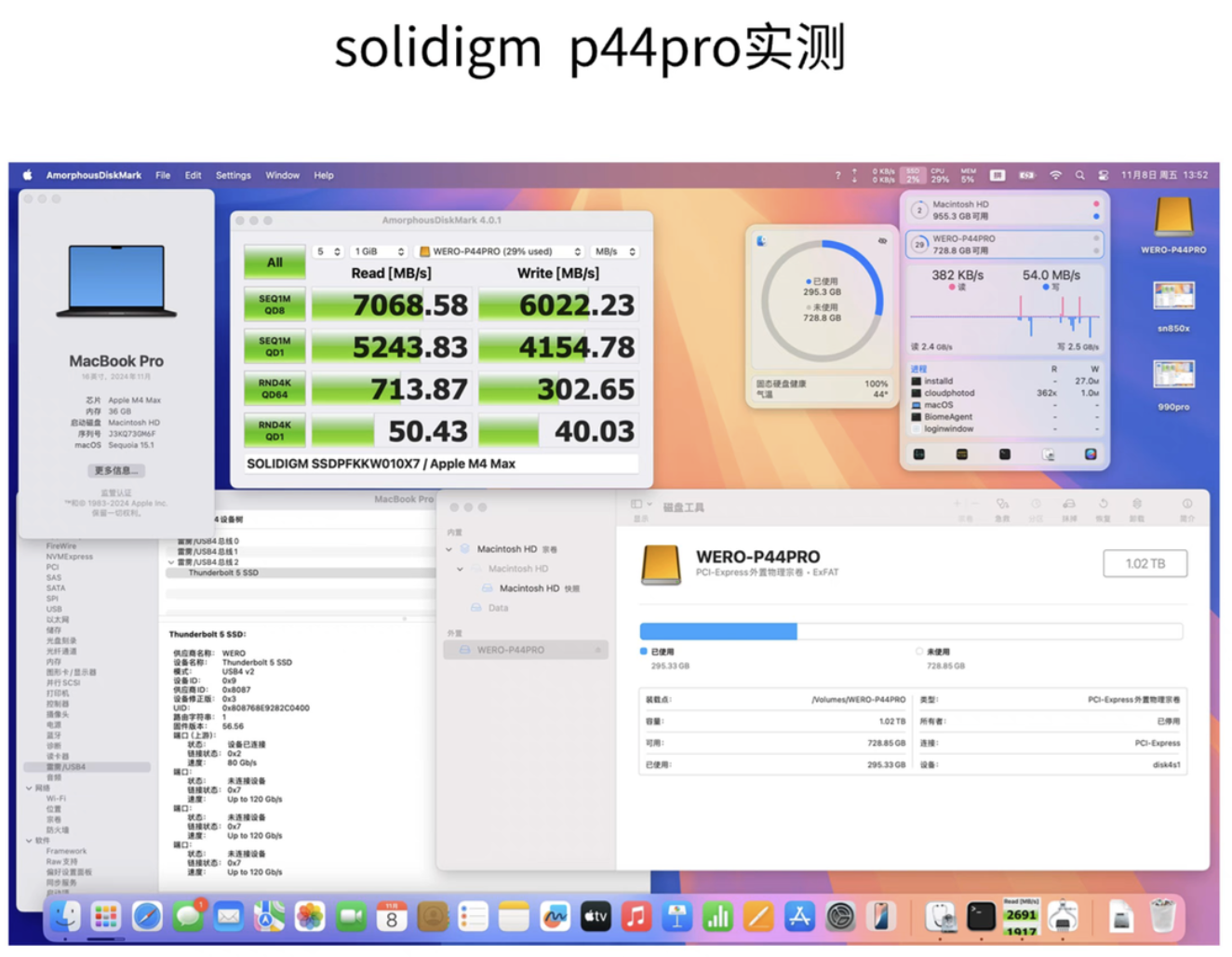Open the Edit menu
Viewport: 1232px width, 957px height.
(193, 175)
